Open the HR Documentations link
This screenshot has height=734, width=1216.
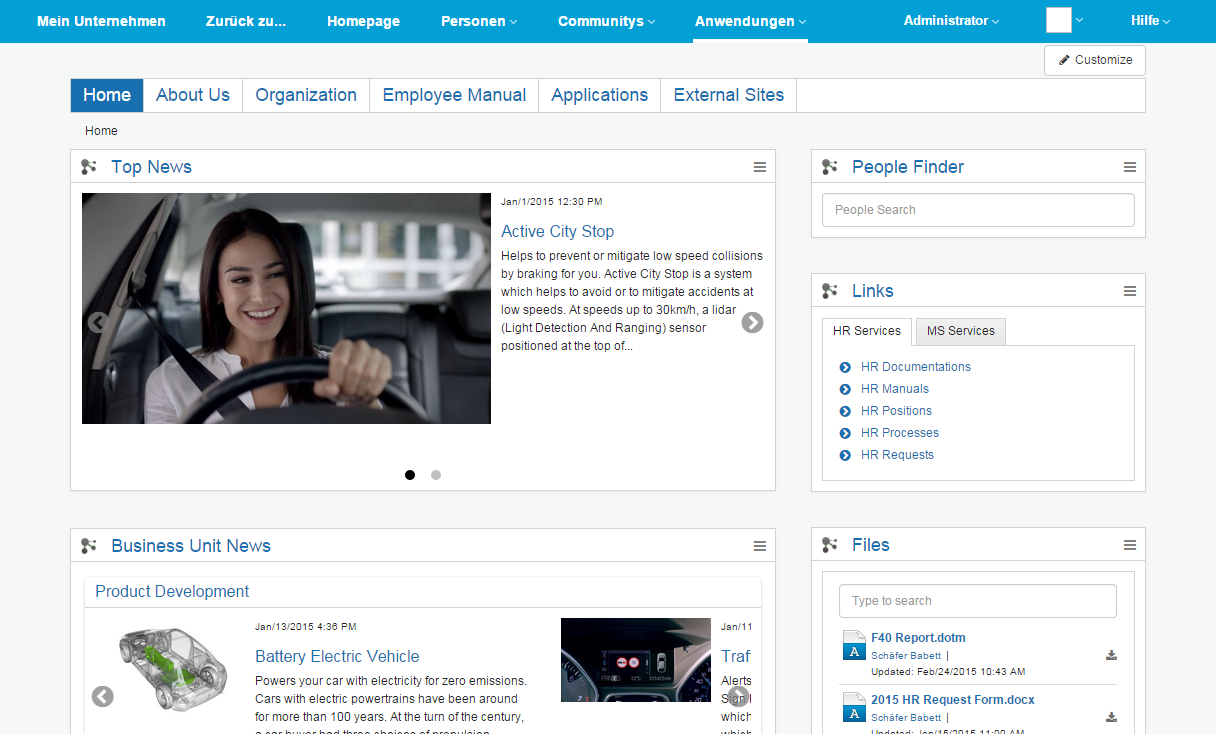[x=915, y=367]
